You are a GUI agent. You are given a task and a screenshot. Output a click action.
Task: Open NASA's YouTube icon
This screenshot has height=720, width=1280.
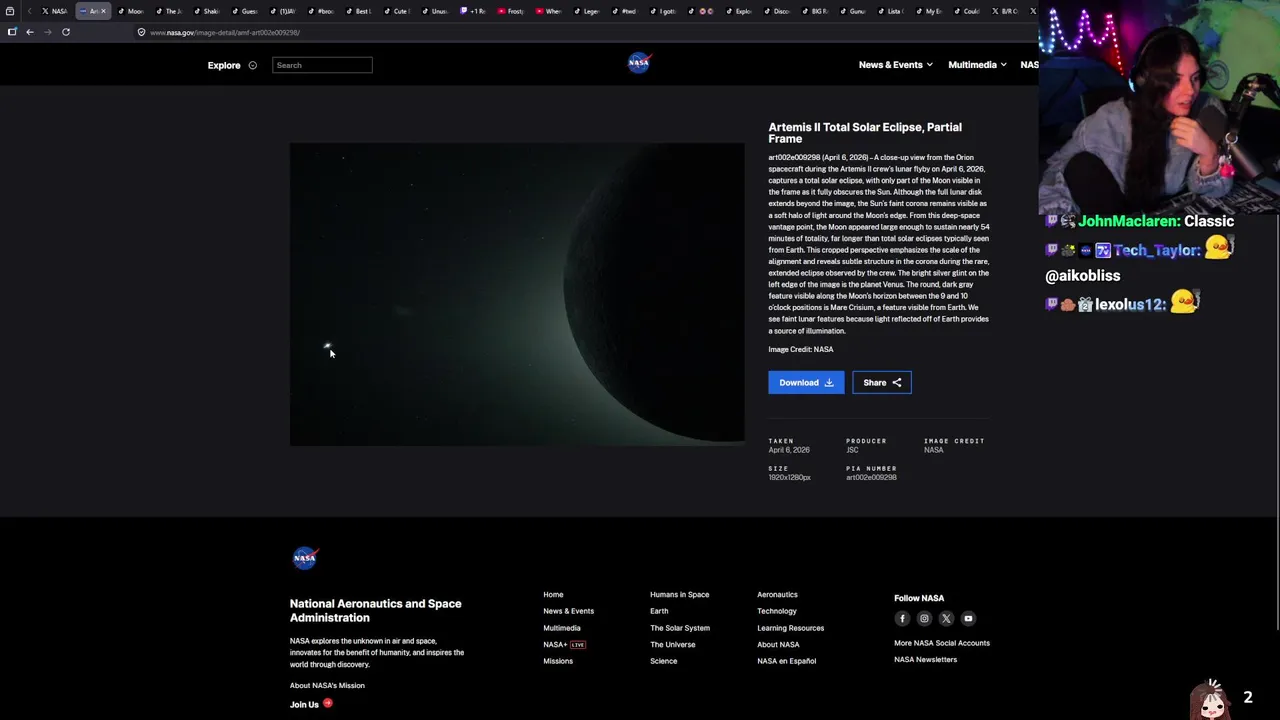pos(968,619)
